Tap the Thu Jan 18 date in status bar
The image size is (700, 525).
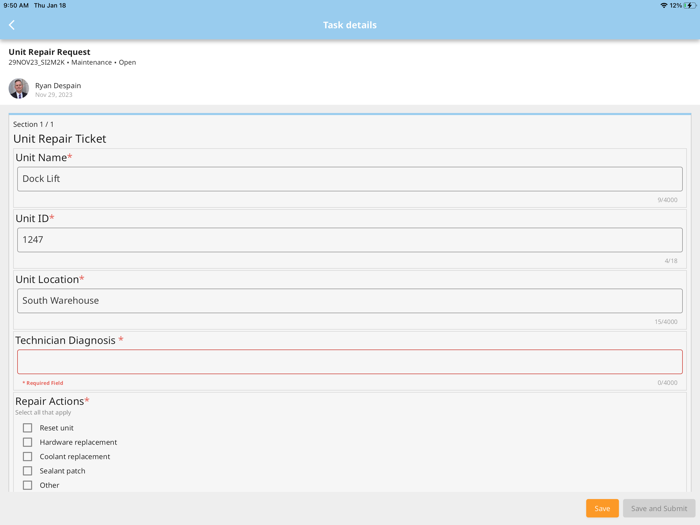click(x=50, y=5)
